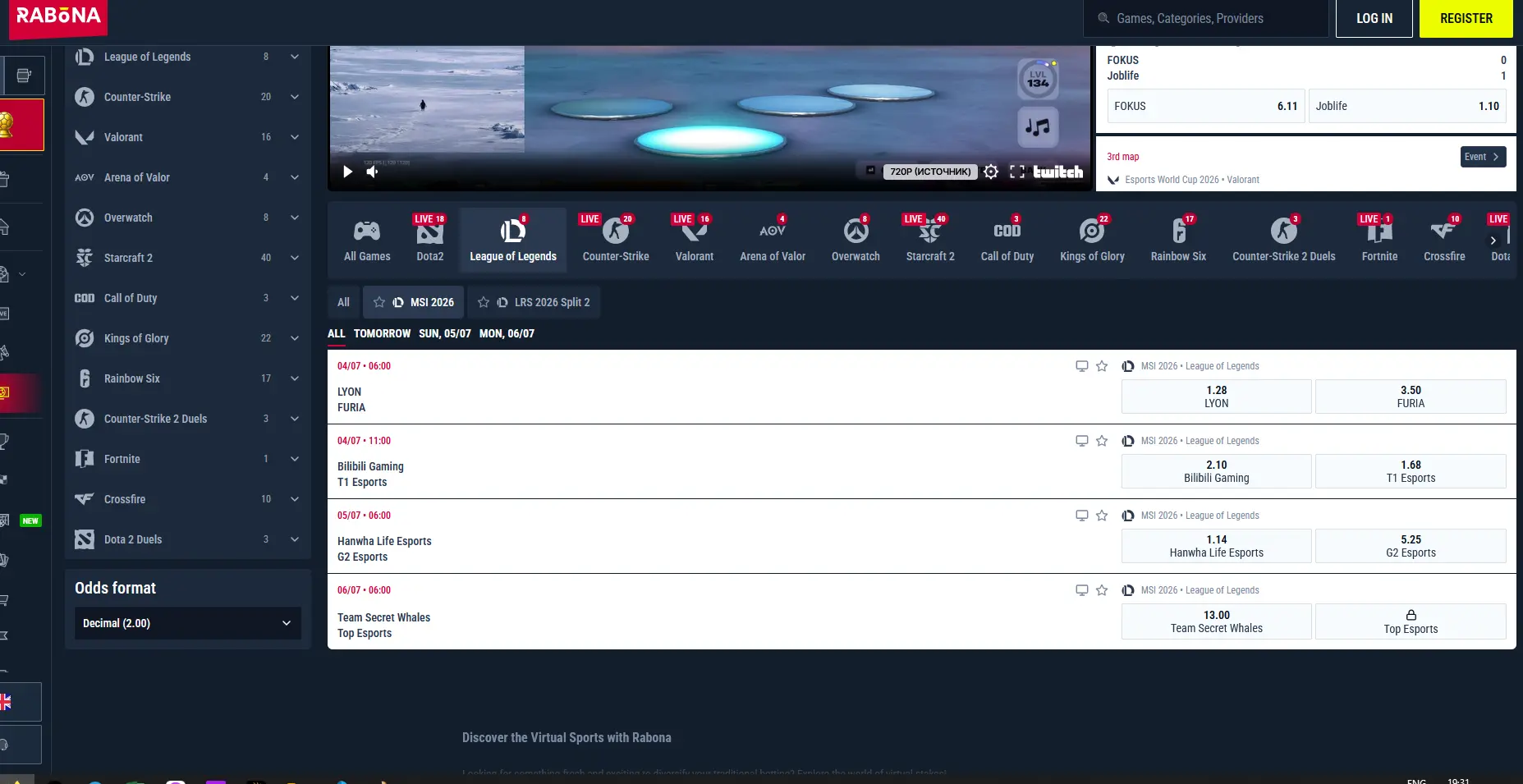Favorite the Bilibili Gaming vs T1 match

[1102, 441]
